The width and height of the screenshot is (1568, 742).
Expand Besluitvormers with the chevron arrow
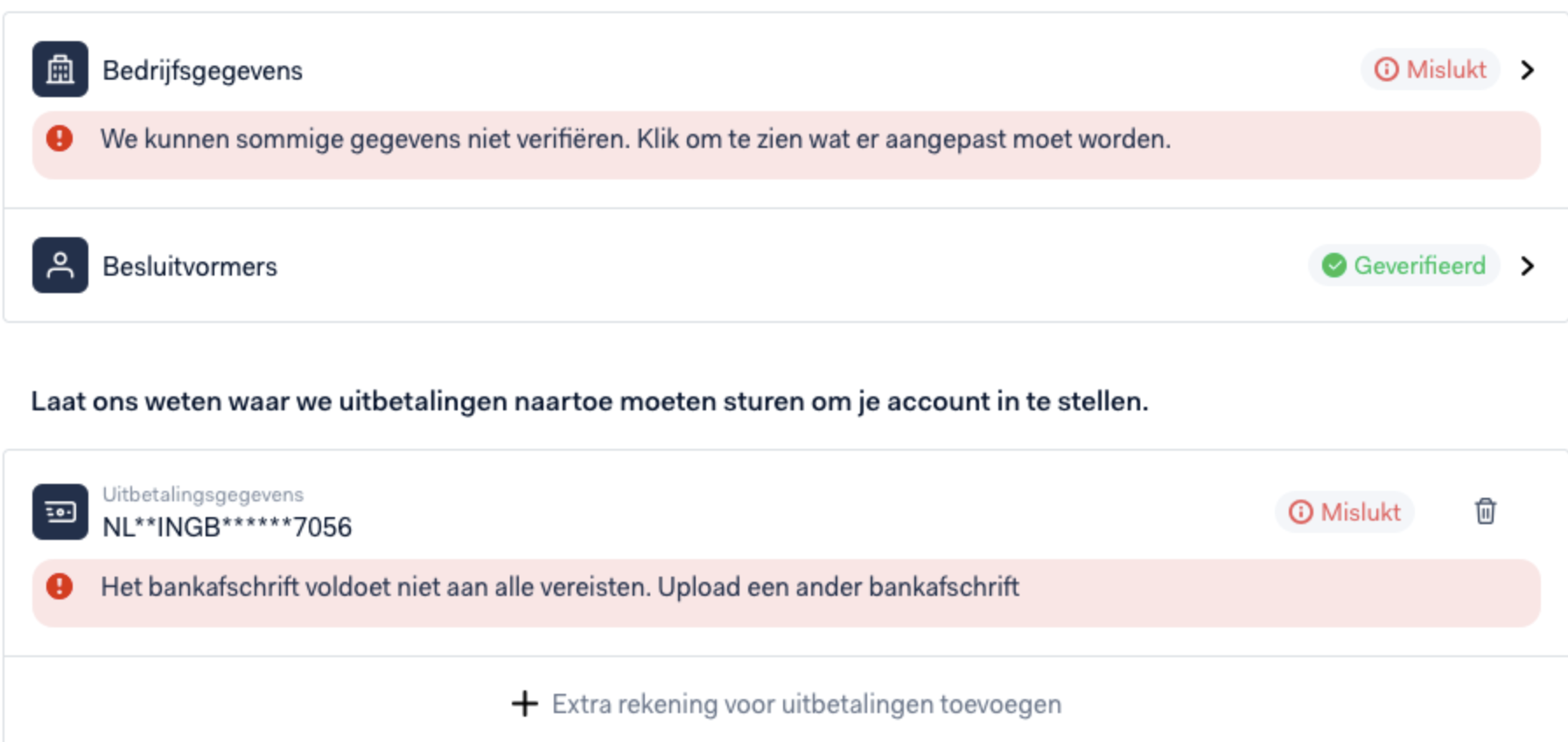(x=1528, y=265)
